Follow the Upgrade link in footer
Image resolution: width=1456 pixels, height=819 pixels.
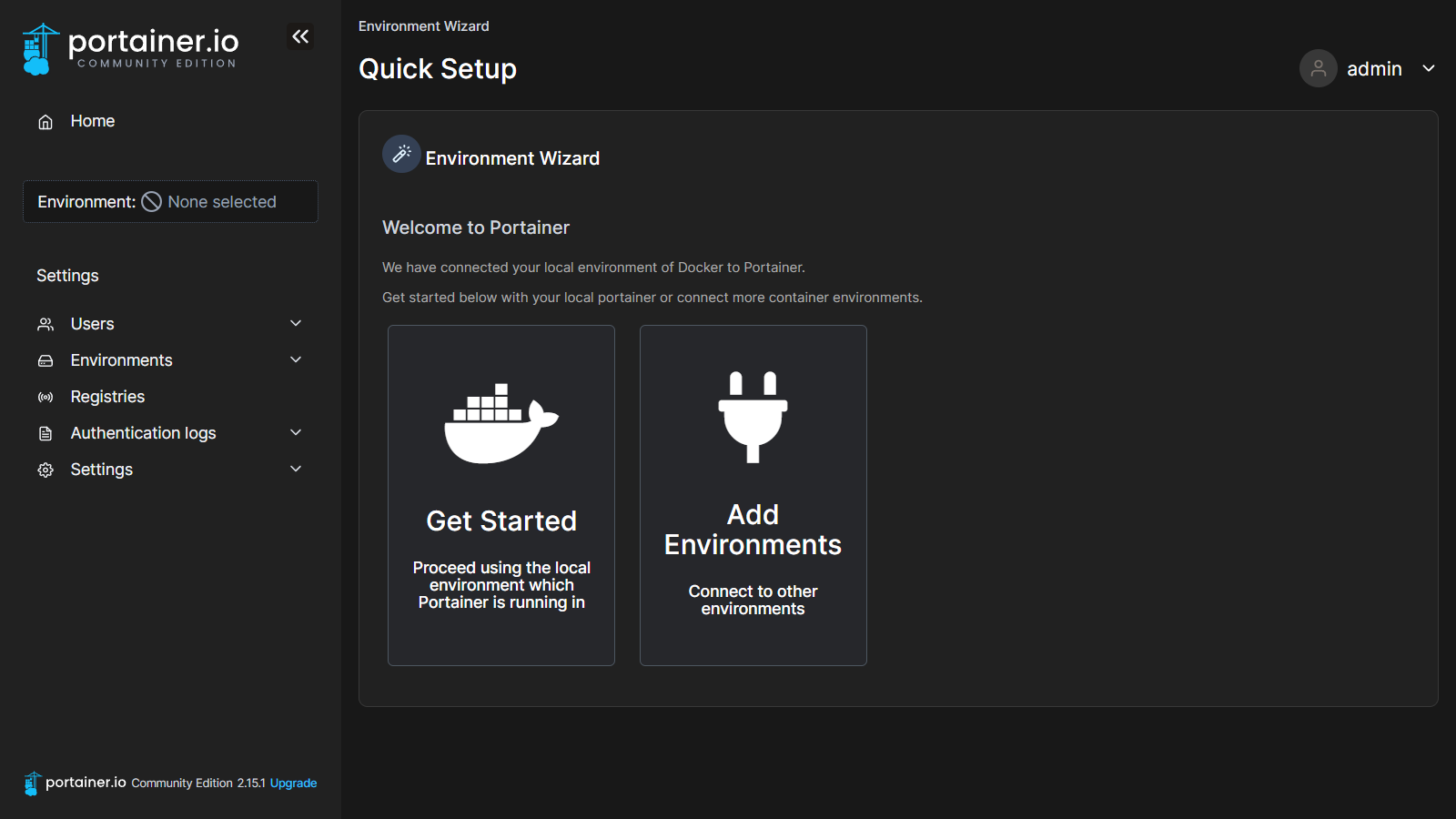pos(293,783)
